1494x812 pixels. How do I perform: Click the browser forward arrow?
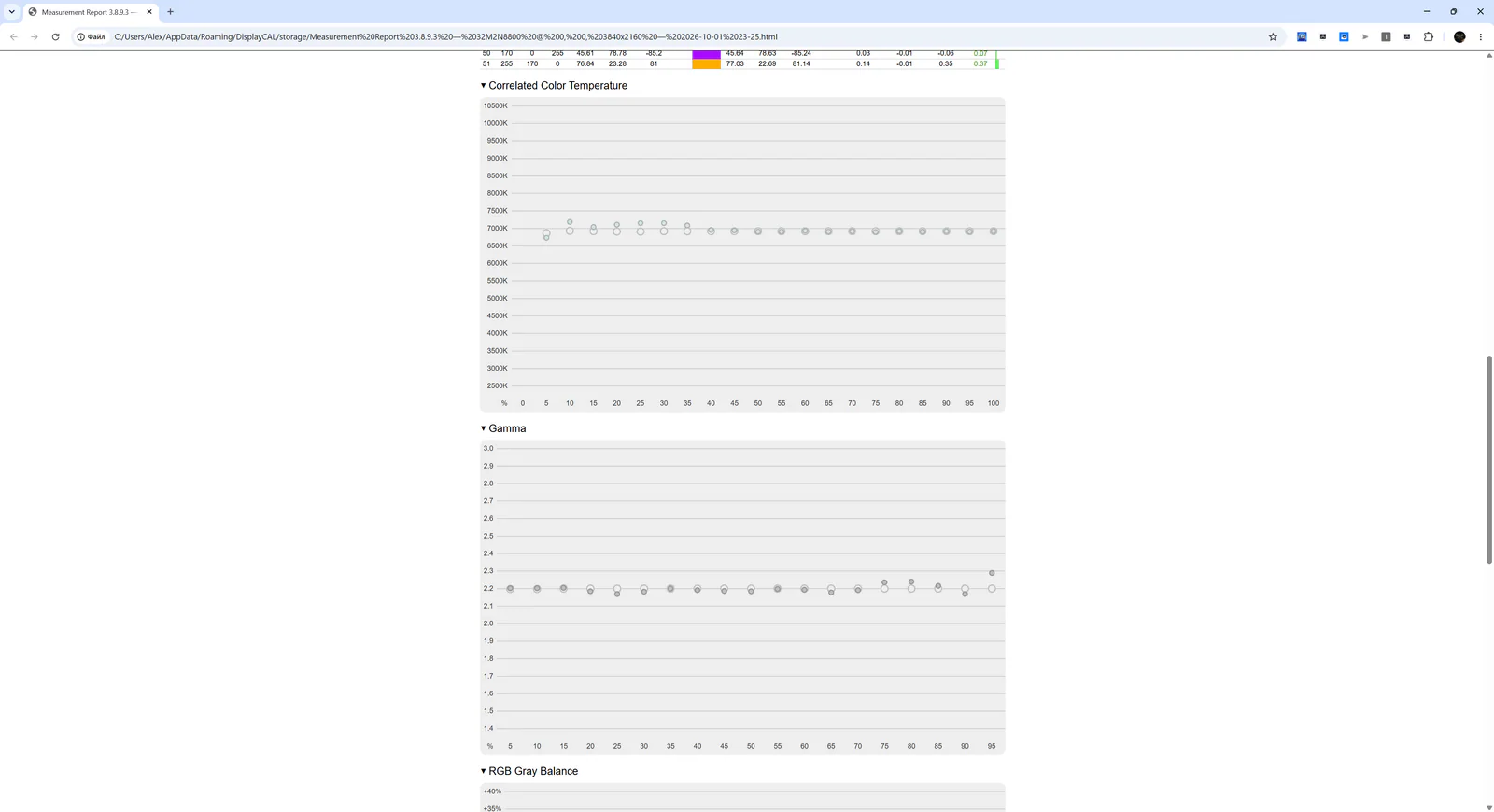point(35,37)
